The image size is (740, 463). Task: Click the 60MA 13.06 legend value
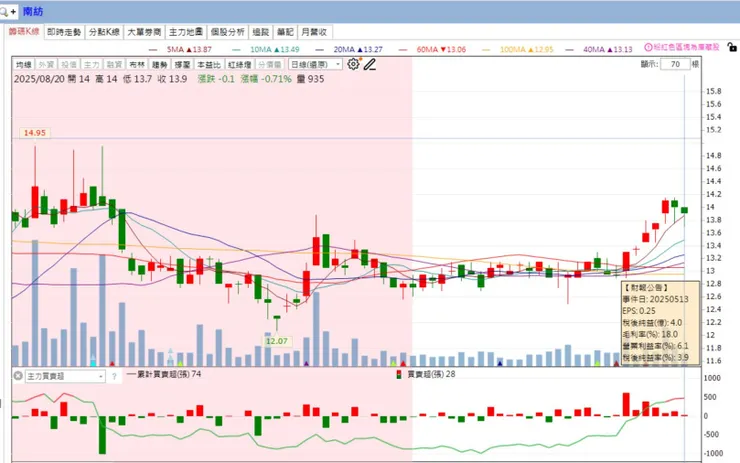(x=441, y=49)
